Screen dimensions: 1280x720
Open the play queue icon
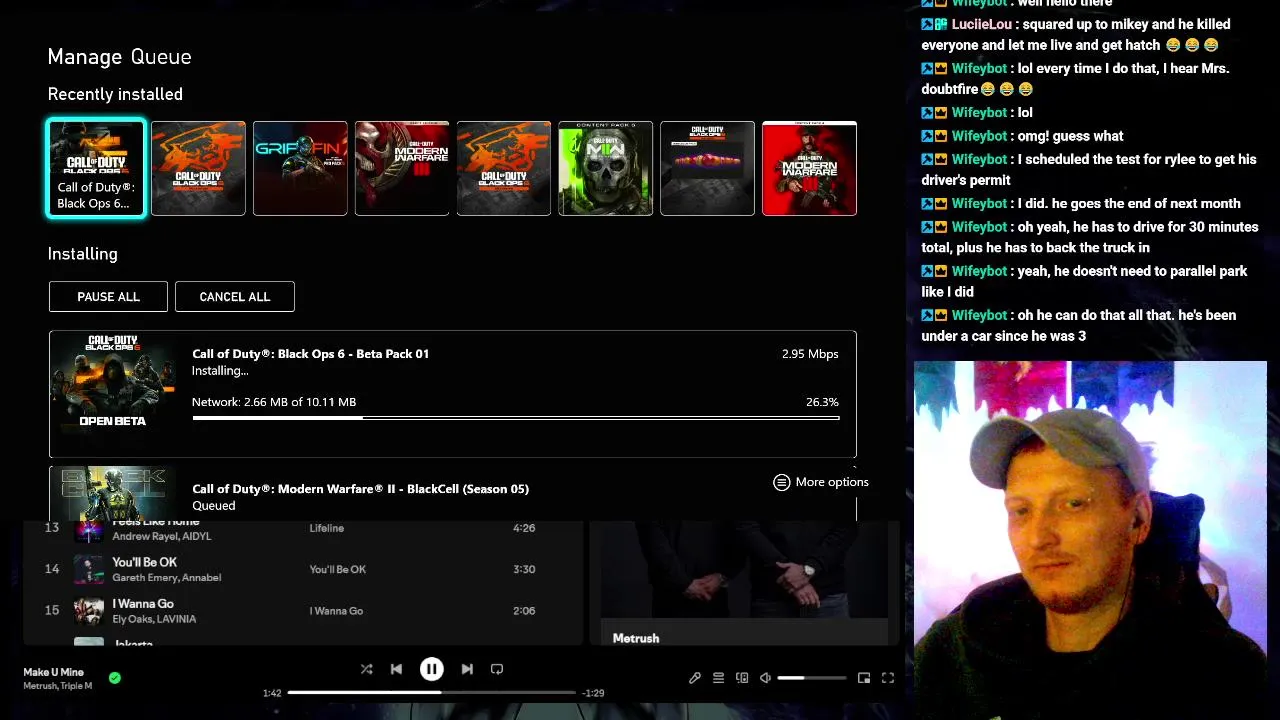pos(718,678)
